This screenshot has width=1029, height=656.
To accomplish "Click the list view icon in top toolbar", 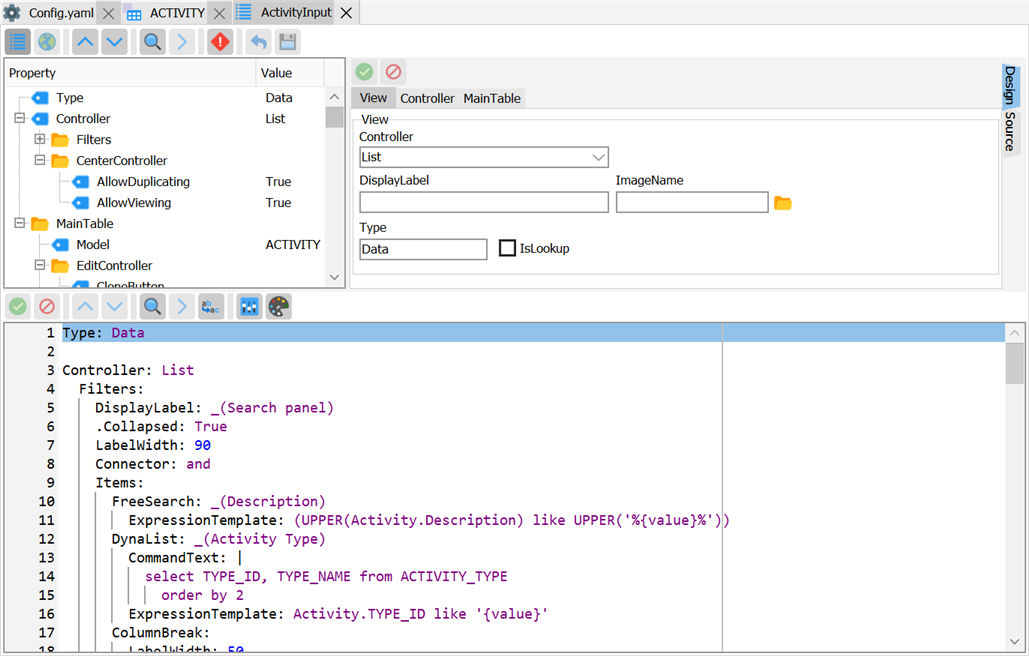I will pos(18,42).
